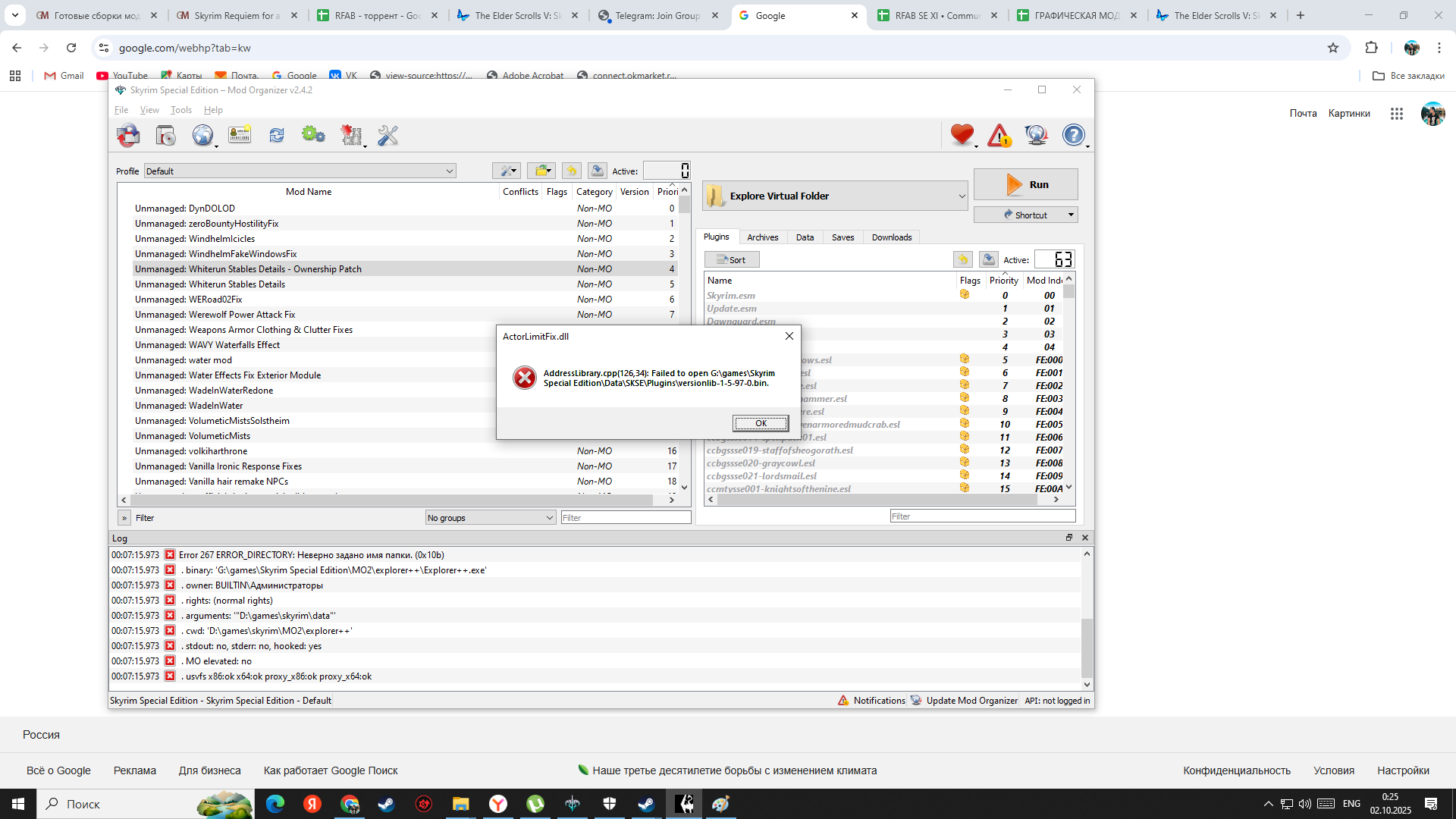1456x819 pixels.
Task: Select the Skyrim.esm plugin row
Action: [883, 296]
